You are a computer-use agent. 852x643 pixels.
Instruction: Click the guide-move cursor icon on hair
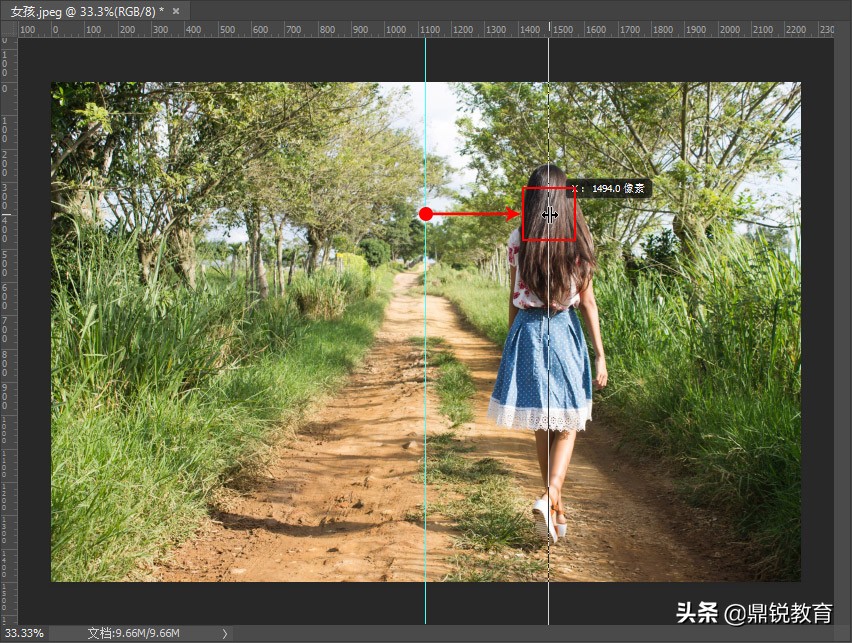coord(549,215)
